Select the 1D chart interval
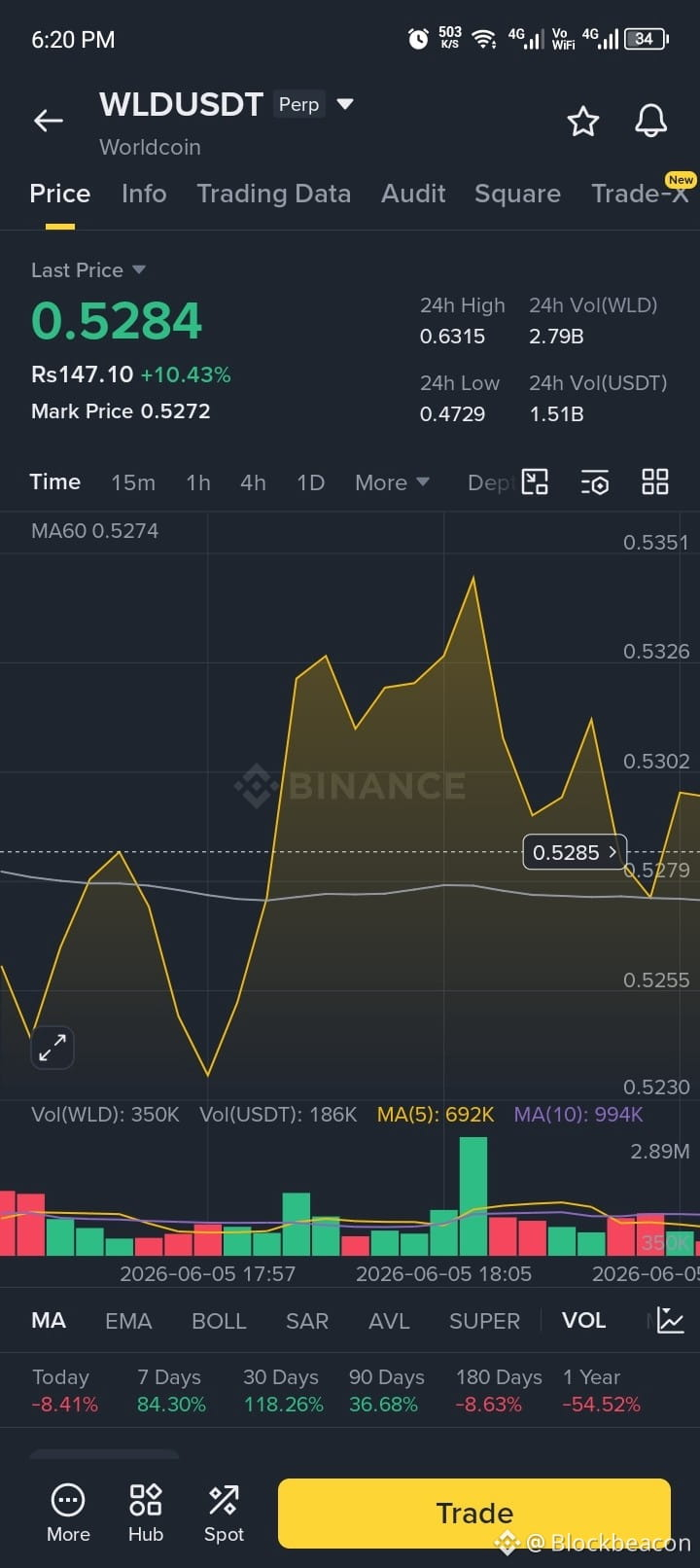Image resolution: width=700 pixels, height=1568 pixels. tap(310, 482)
